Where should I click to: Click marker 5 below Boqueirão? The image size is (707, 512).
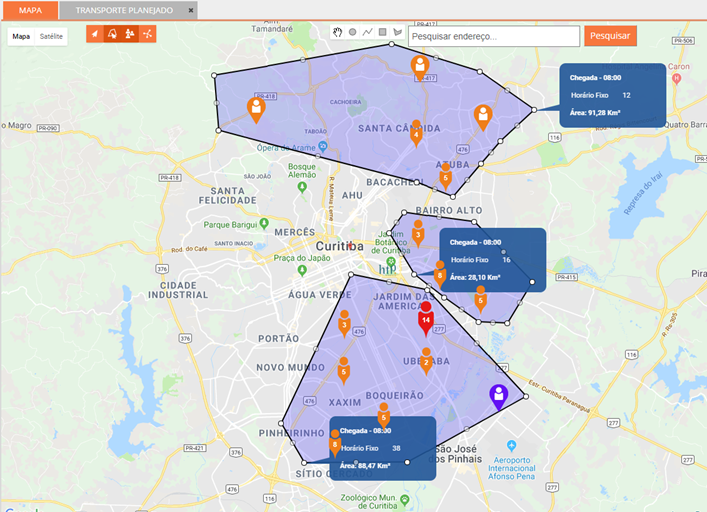pyautogui.click(x=384, y=416)
